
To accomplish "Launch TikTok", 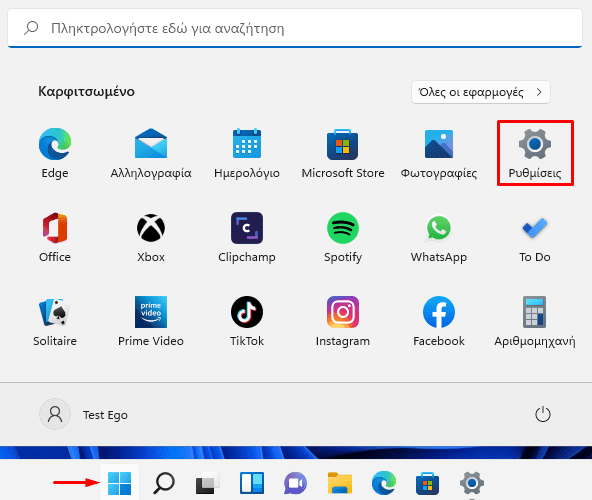I will (x=247, y=321).
